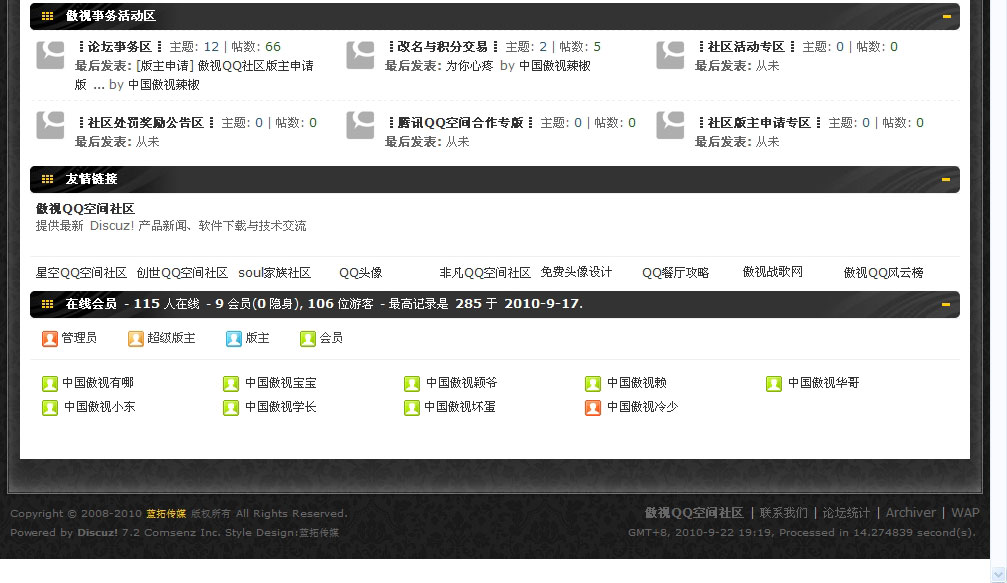The image size is (1007, 583).
Task: View profile of 中国傲视宝宝
Action: (281, 383)
